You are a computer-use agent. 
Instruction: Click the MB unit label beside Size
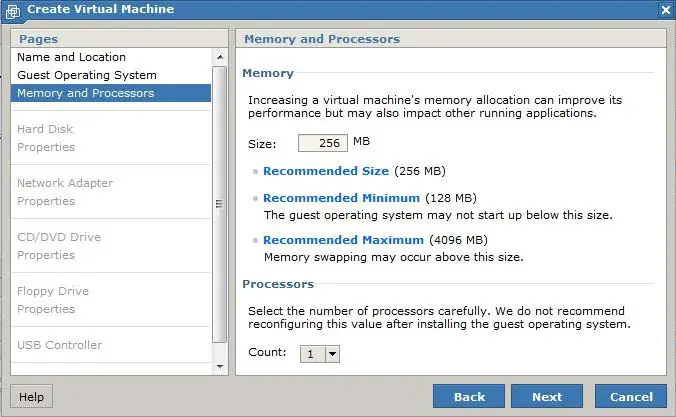pyautogui.click(x=361, y=141)
